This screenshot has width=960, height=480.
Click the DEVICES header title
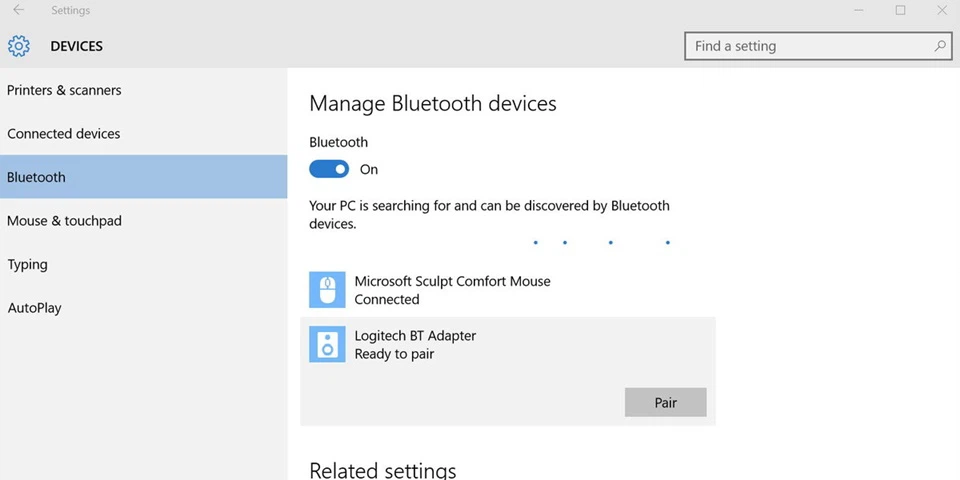[x=77, y=47]
